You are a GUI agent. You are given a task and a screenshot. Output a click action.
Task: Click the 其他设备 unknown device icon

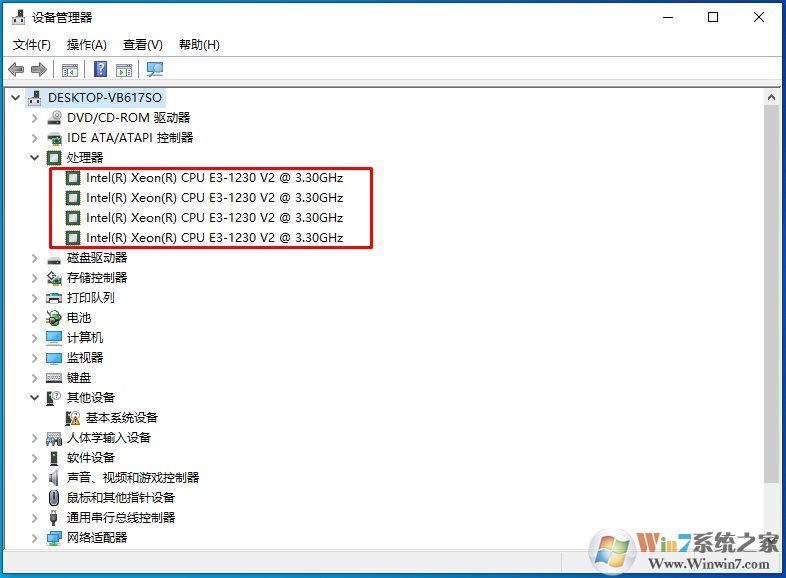click(53, 398)
